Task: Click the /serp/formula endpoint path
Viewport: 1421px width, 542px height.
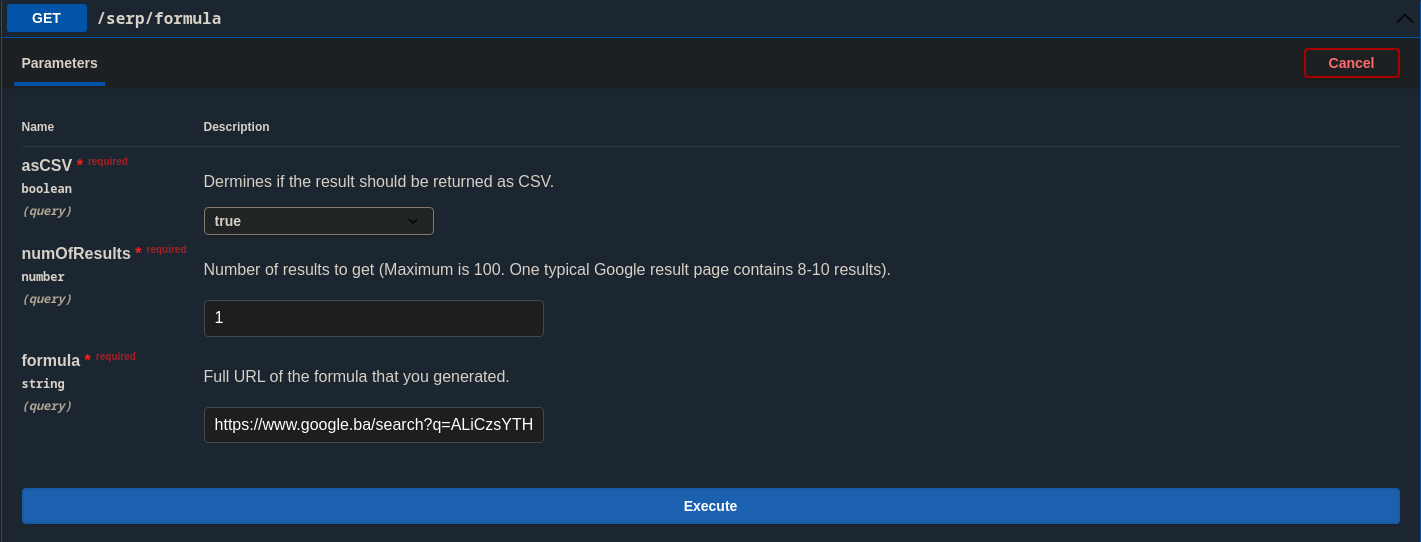Action: point(159,18)
